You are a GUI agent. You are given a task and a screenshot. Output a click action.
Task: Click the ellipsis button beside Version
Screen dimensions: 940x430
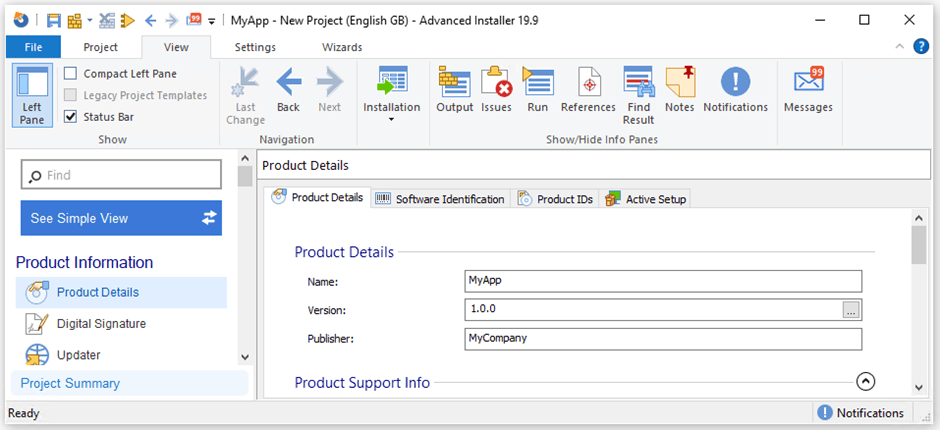point(851,310)
